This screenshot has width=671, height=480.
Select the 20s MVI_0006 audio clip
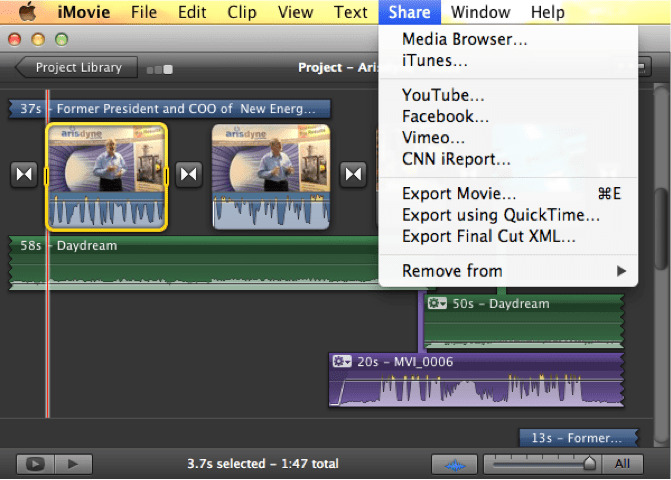pos(476,379)
